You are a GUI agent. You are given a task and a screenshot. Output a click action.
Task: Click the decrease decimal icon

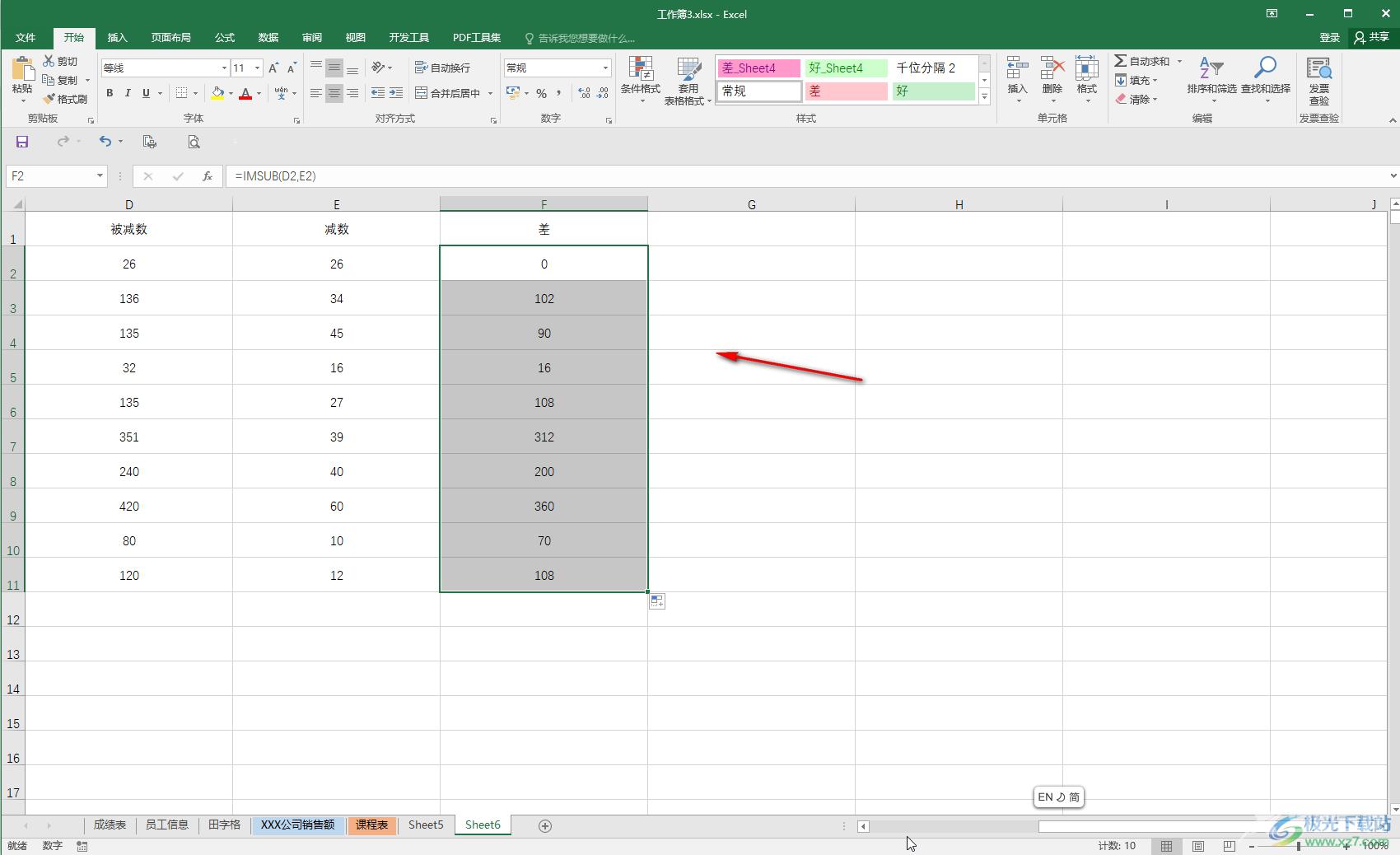603,93
